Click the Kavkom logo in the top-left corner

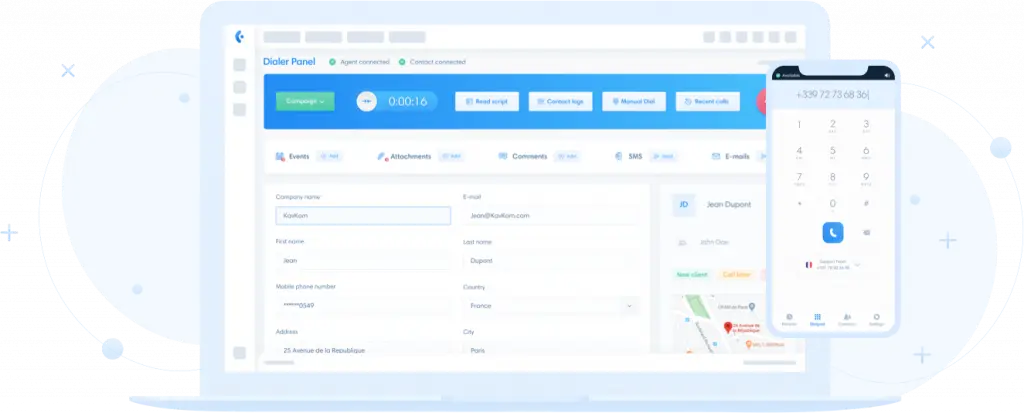pyautogui.click(x=239, y=37)
